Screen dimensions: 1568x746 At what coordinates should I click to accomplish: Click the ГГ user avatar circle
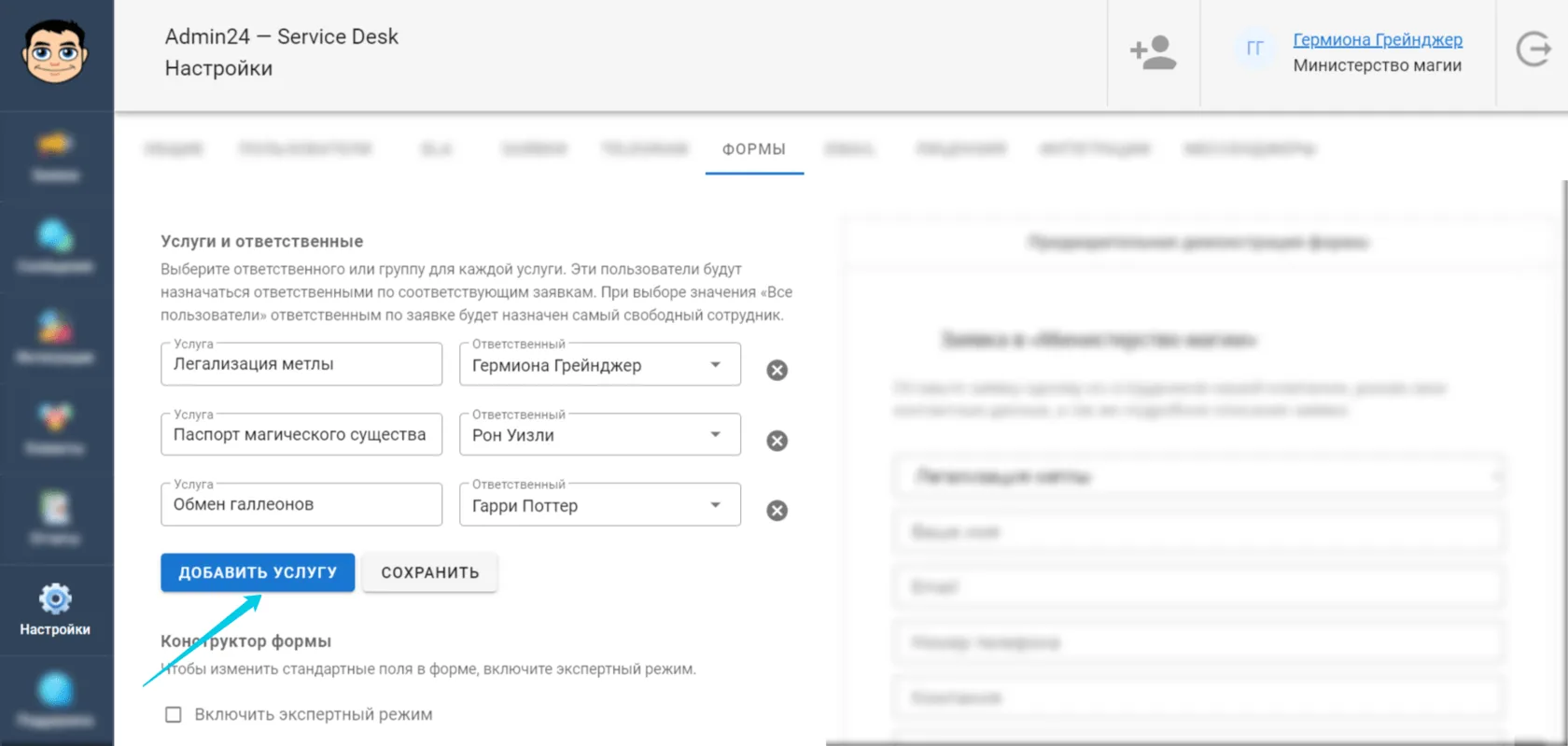pyautogui.click(x=1254, y=49)
